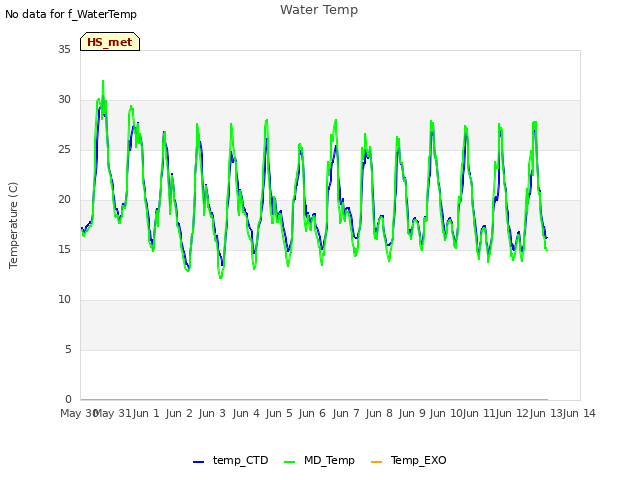Click the Jun 9 date tick label

pyautogui.click(x=412, y=413)
